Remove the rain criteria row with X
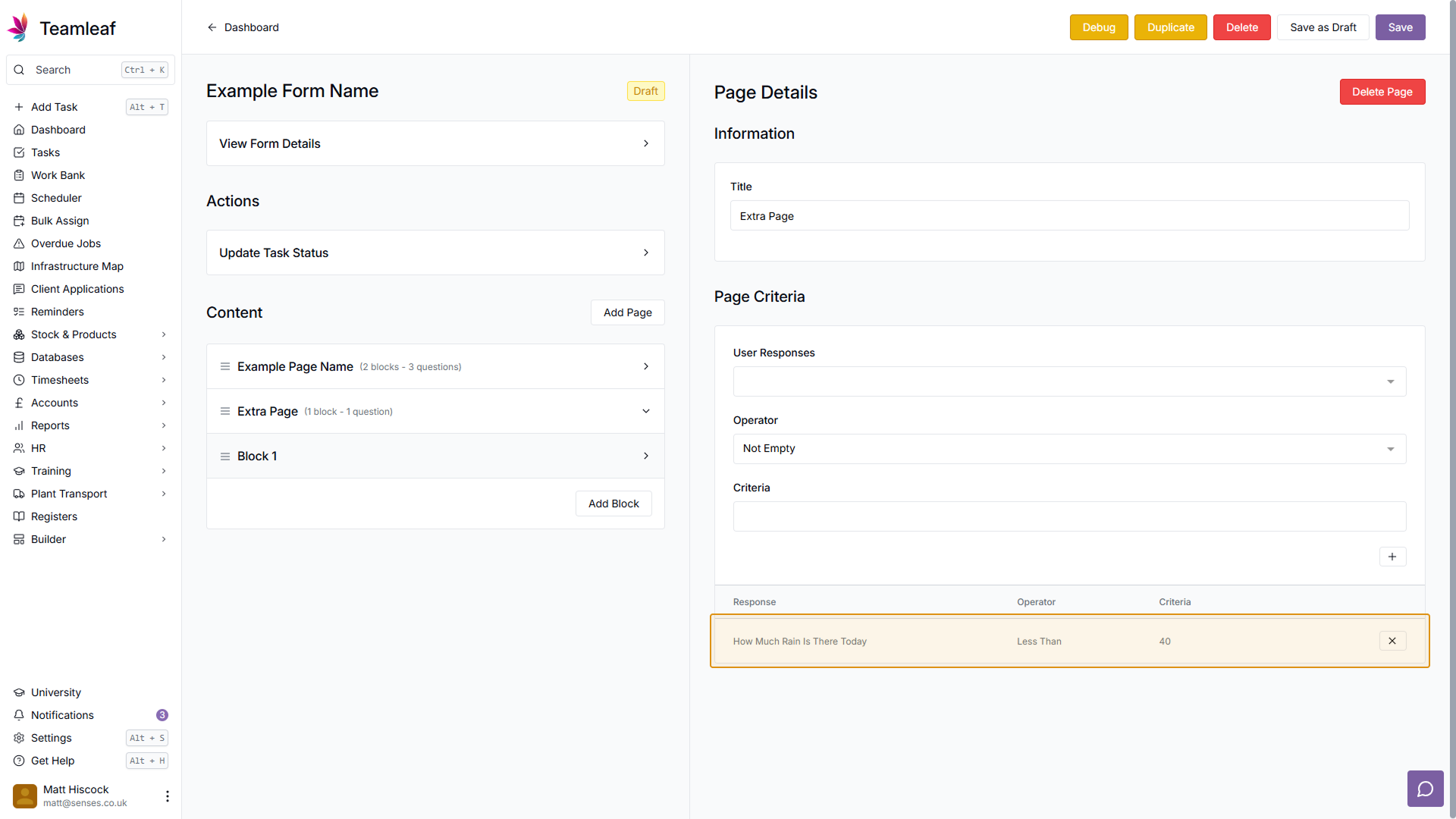This screenshot has height=819, width=1456. (x=1392, y=641)
